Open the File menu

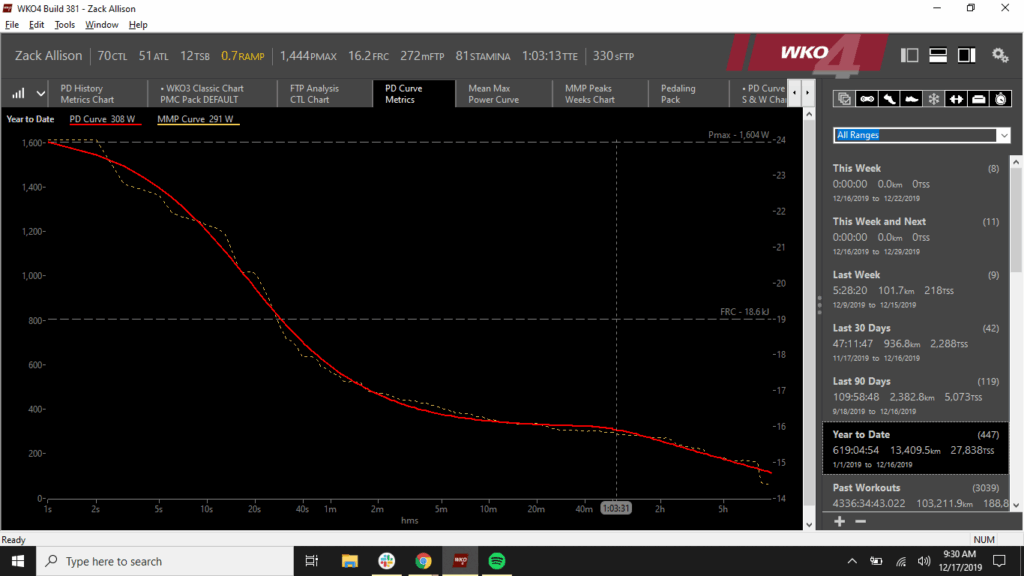click(x=12, y=25)
